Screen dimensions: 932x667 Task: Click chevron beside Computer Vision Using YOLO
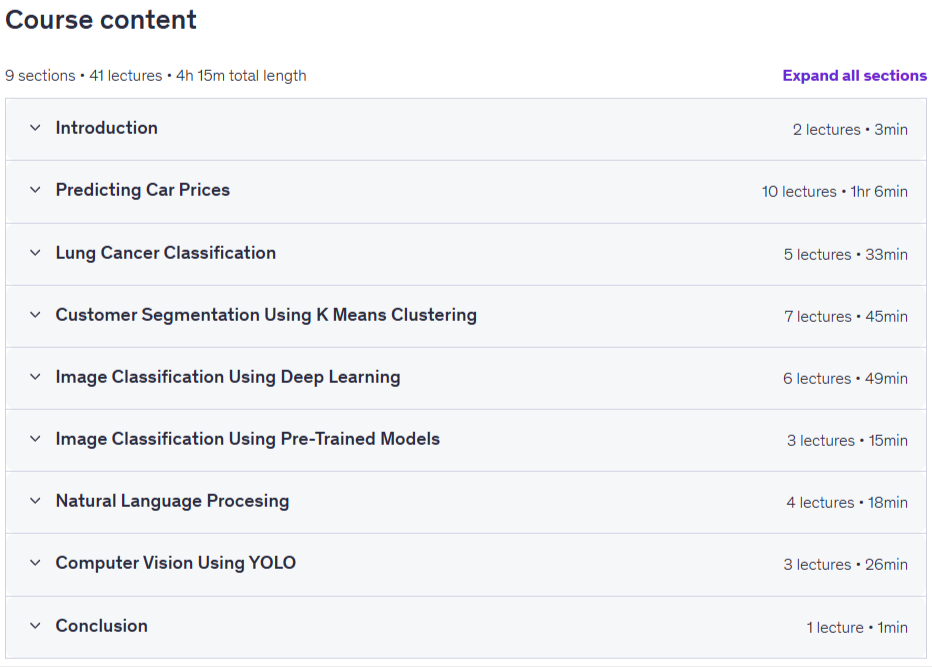(x=35, y=562)
